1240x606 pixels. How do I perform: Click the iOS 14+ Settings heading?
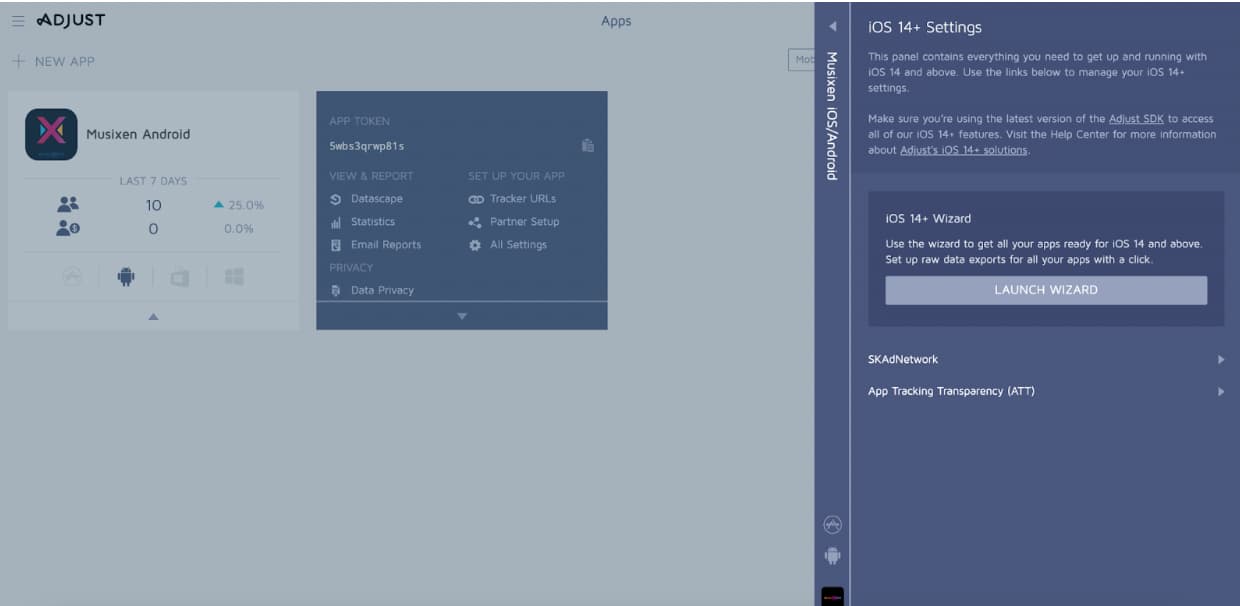(925, 27)
